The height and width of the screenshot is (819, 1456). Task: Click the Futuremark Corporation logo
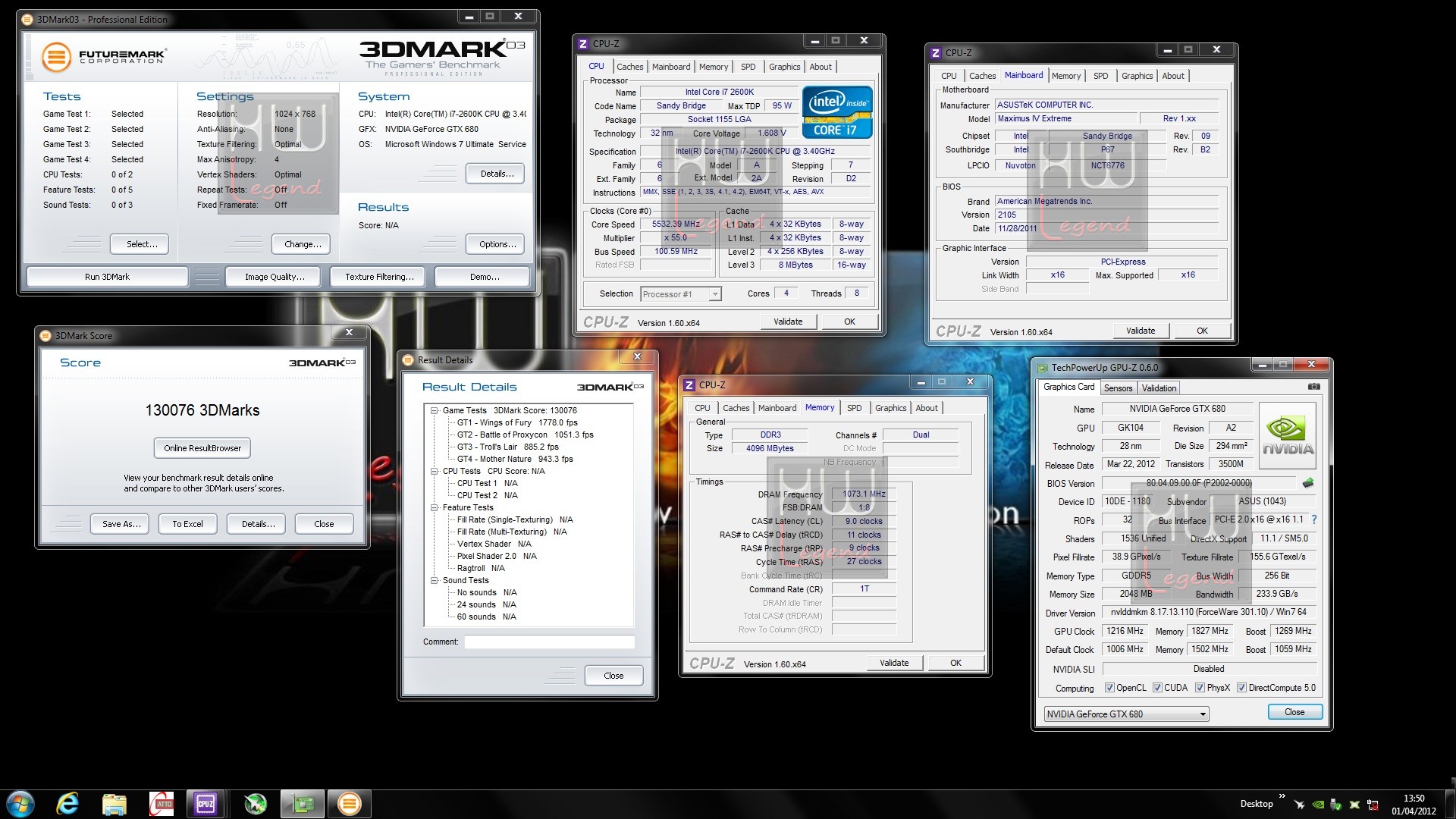pos(103,57)
